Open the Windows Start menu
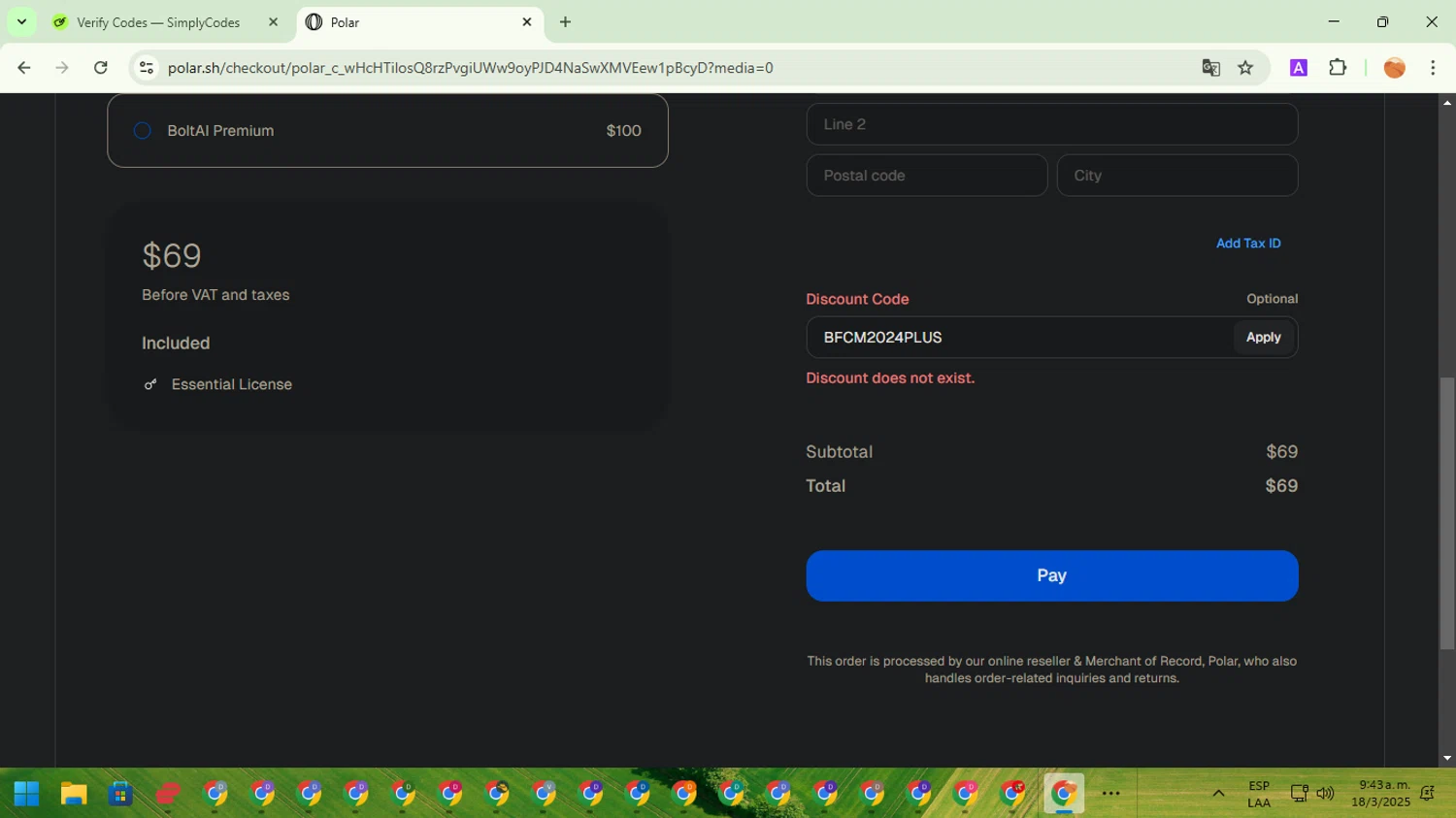 [27, 794]
